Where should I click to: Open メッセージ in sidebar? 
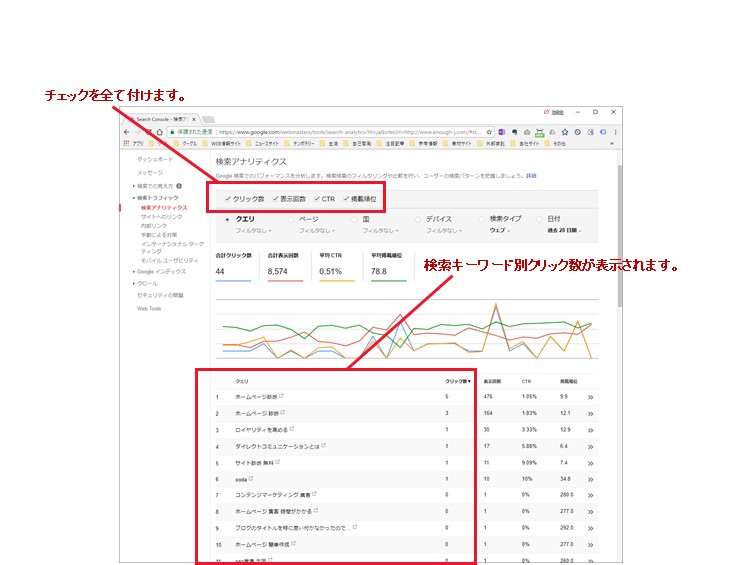pos(150,172)
